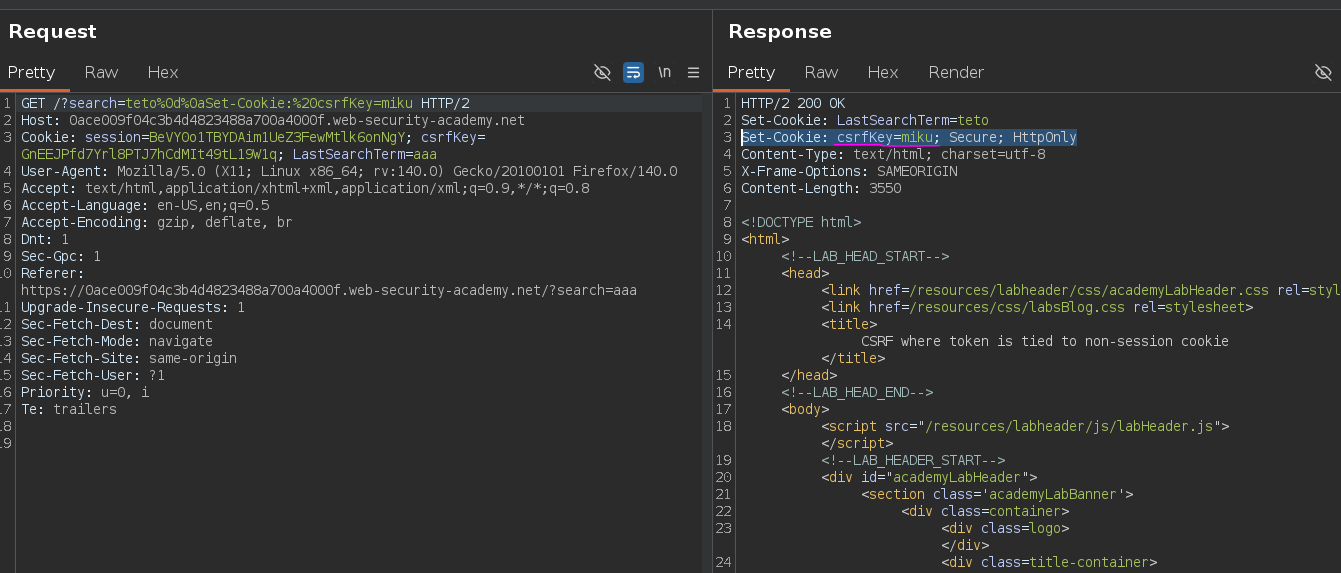This screenshot has height=573, width=1341.
Task: Toggle hidden characters icon in Response panel
Action: click(x=1323, y=72)
